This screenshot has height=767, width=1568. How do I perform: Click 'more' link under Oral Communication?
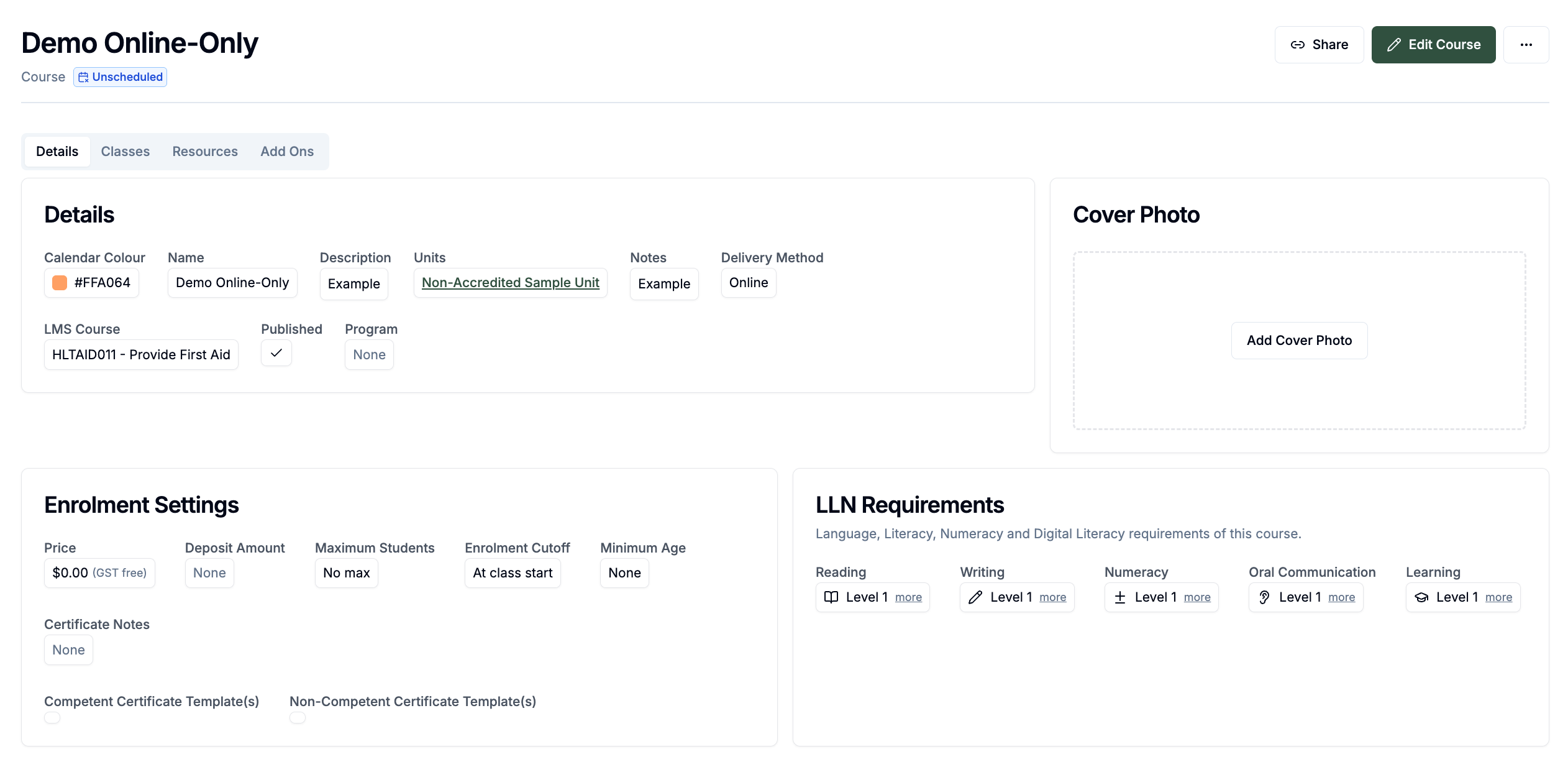click(x=1342, y=597)
